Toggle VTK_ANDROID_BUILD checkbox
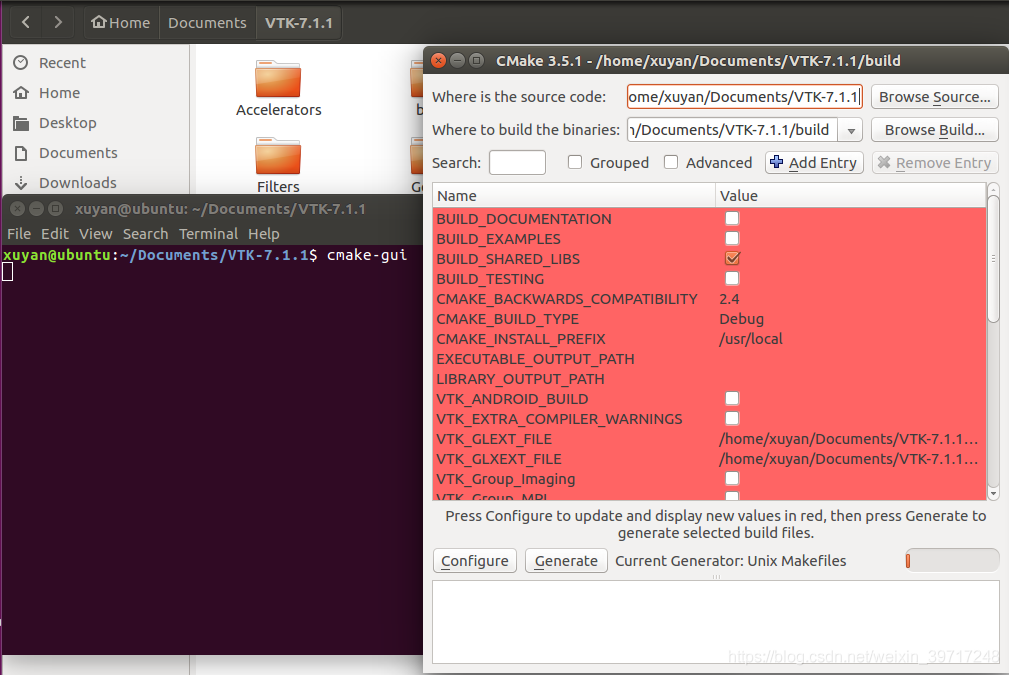 click(x=732, y=398)
